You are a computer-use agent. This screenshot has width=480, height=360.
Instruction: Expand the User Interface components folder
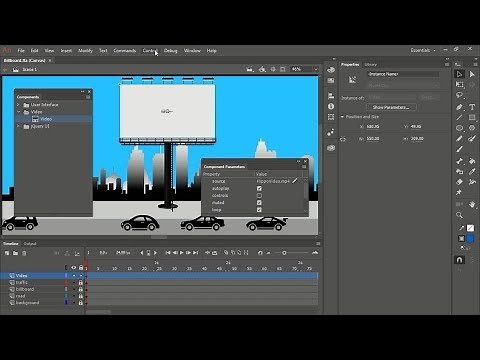[18, 105]
